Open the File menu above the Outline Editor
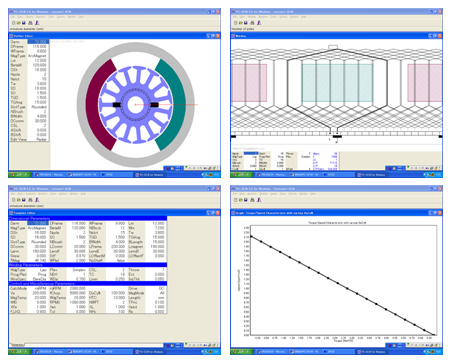This screenshot has height=360, width=450. tap(13, 17)
